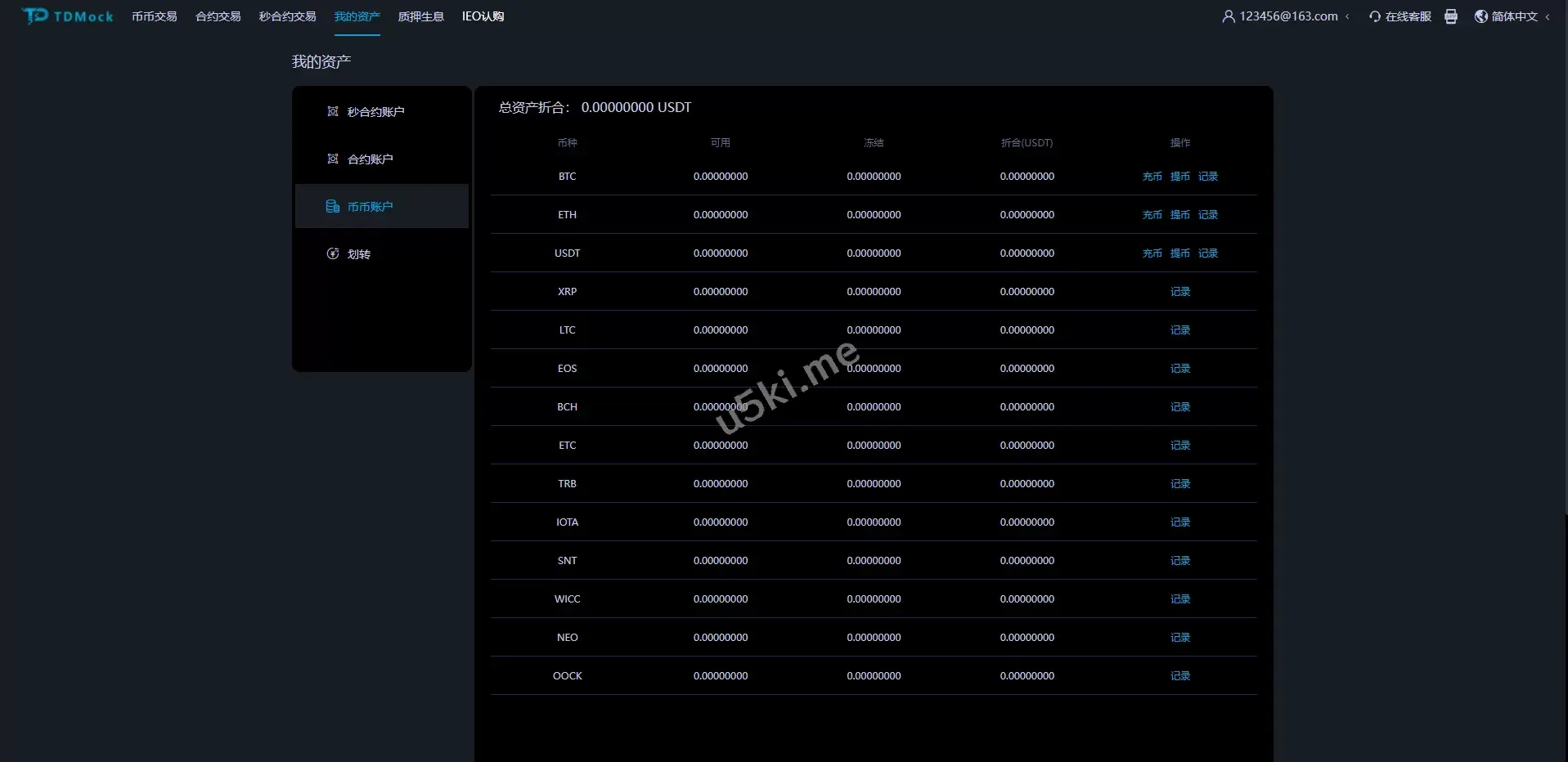Open 记录 records link for USDT
Screen dimensions: 1568x762
pos(1207,253)
